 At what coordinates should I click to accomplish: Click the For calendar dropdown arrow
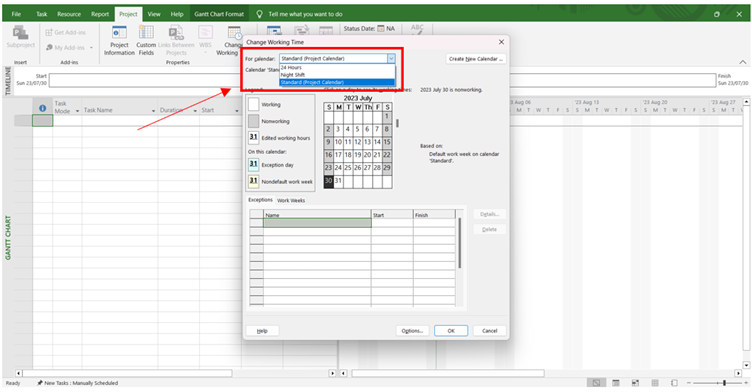click(391, 59)
